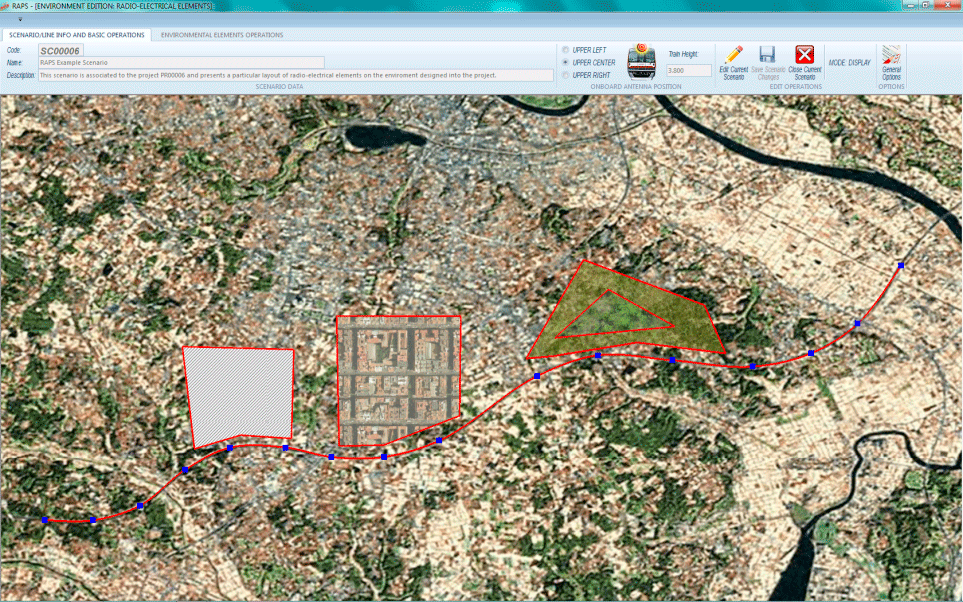Select the Upper Right antenna position
The height and width of the screenshot is (602, 963).
(x=567, y=75)
